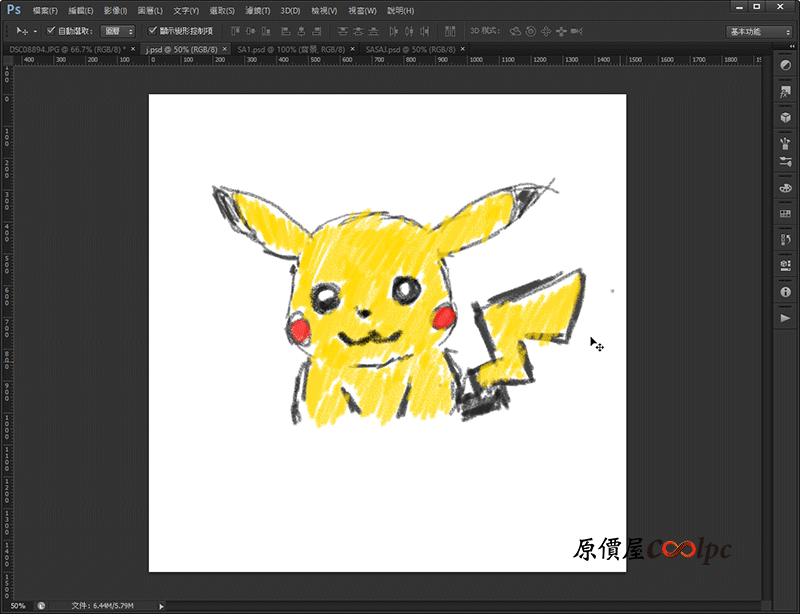Click the Distribute right edges icon
This screenshot has height=614, width=800.
click(x=424, y=31)
